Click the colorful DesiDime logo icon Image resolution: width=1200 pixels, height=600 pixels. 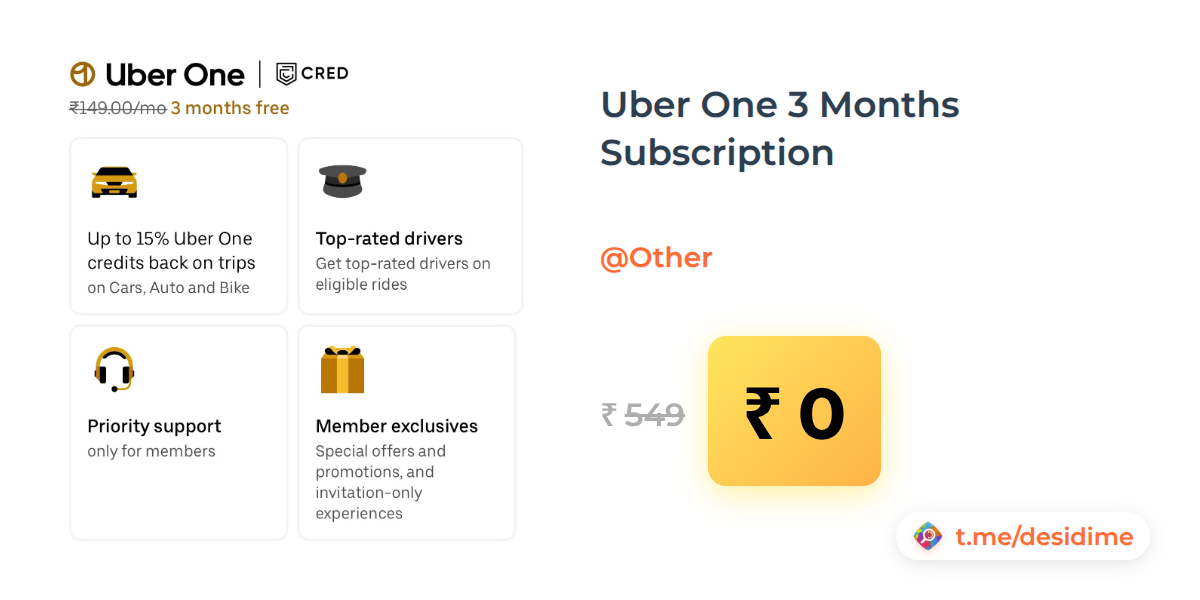[x=928, y=537]
